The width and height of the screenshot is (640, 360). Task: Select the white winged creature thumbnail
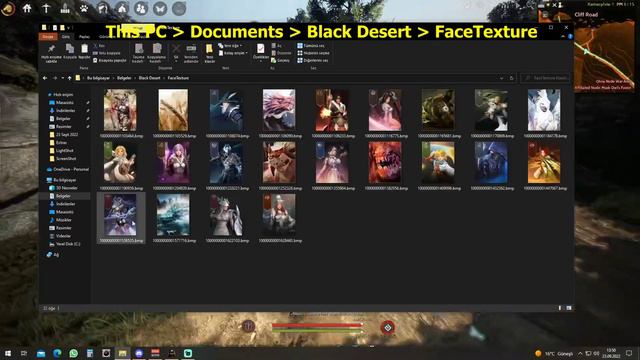[x=544, y=110]
